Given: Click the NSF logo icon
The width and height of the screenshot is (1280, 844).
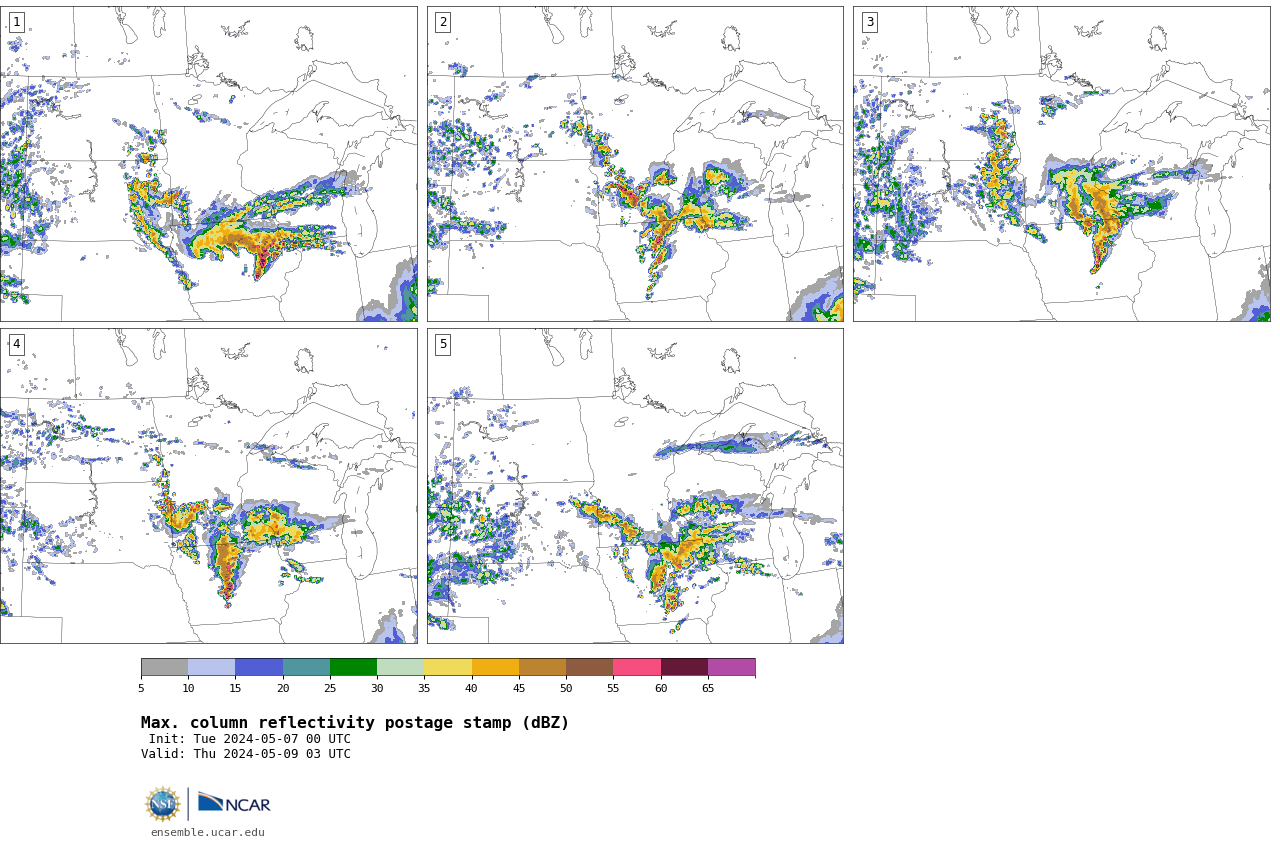Looking at the screenshot, I should click(163, 804).
